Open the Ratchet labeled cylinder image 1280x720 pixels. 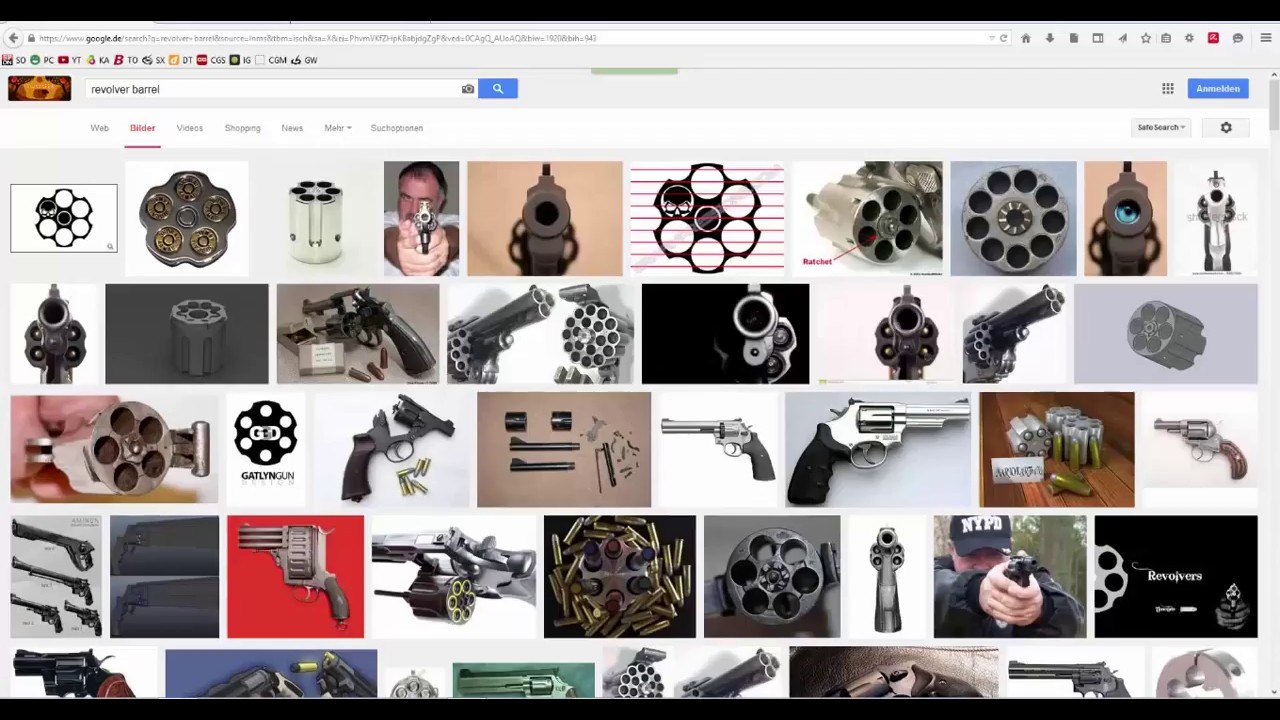coord(867,218)
